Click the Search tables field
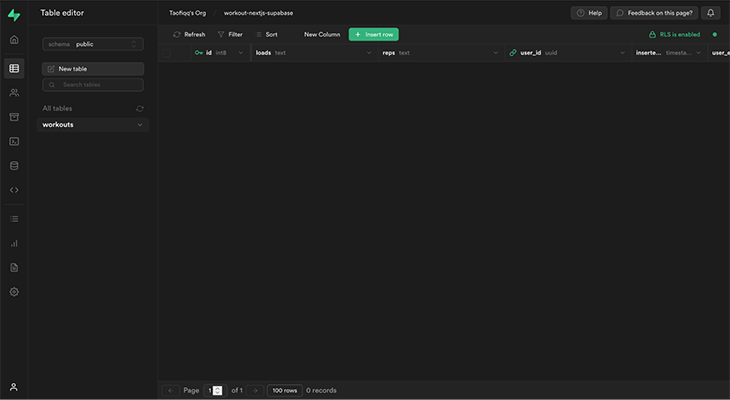The image size is (730, 400). (93, 85)
